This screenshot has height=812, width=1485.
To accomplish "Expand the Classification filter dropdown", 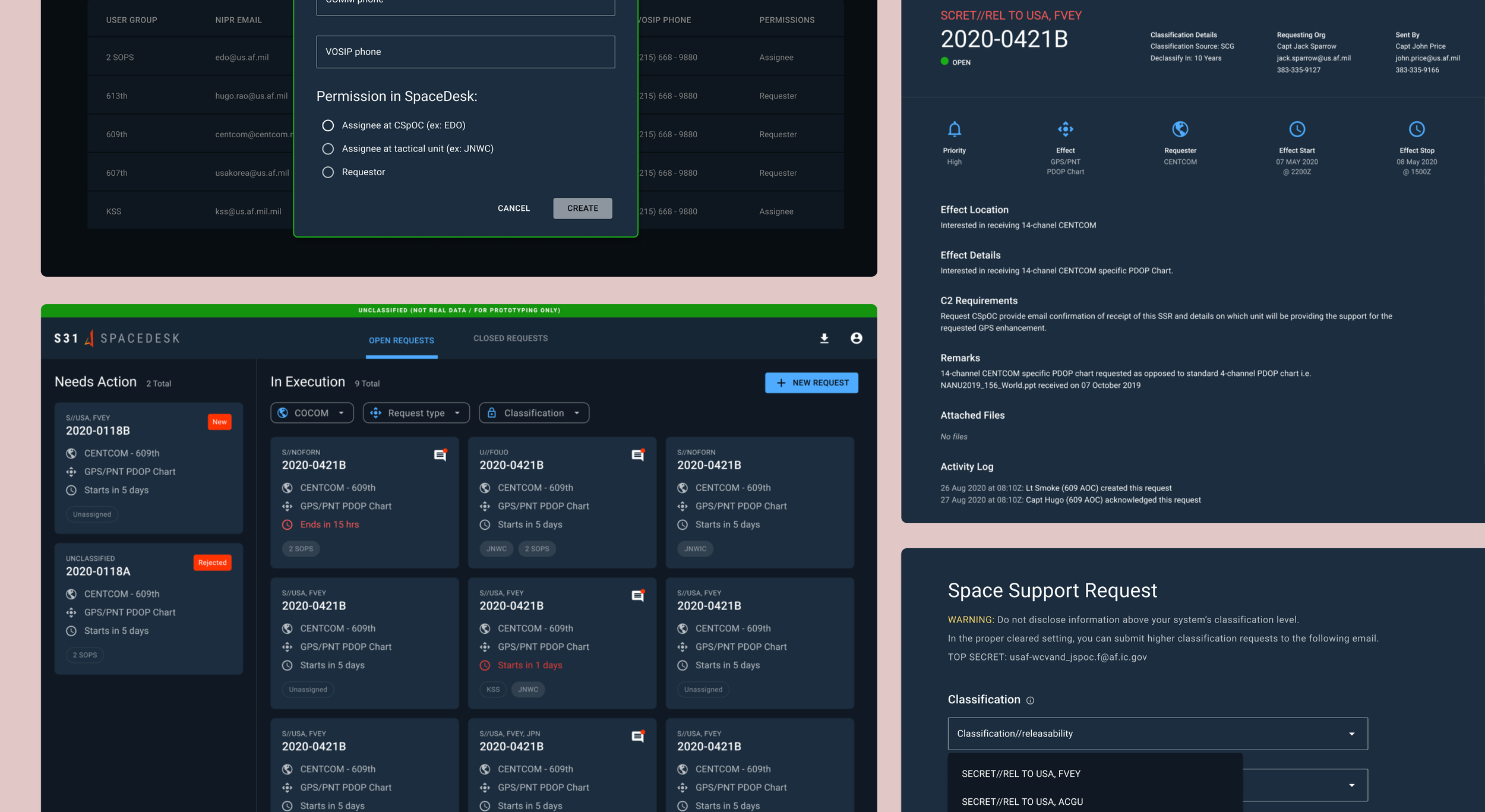I will [x=533, y=413].
